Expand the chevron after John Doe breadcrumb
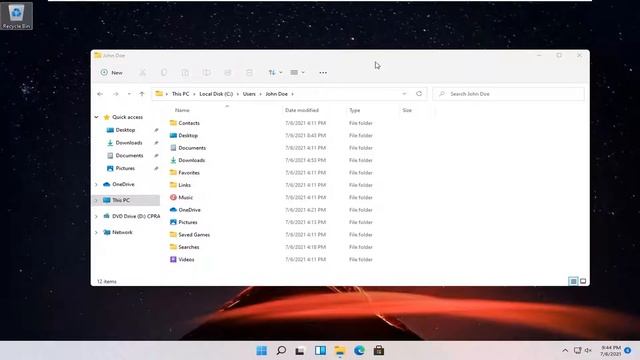The image size is (640, 360). point(292,94)
